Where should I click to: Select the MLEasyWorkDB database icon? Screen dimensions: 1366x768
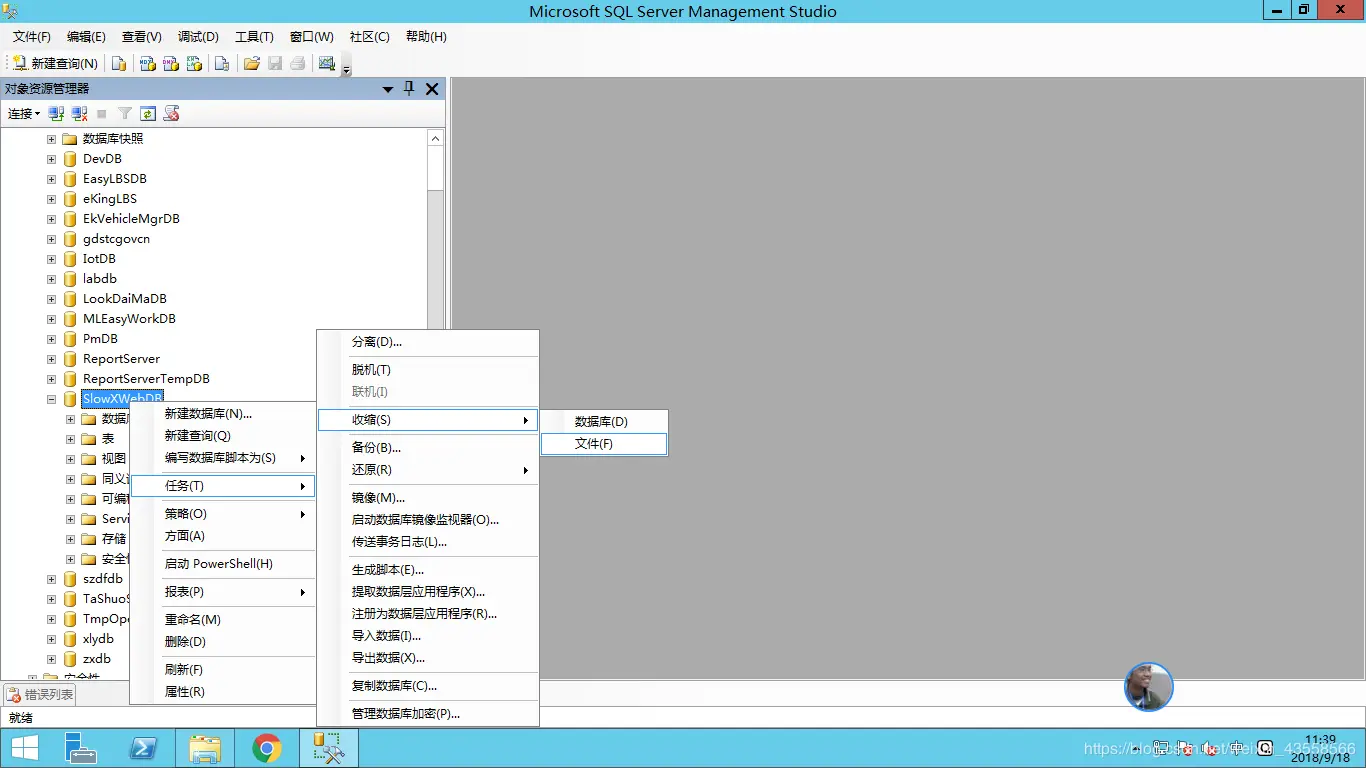point(70,319)
